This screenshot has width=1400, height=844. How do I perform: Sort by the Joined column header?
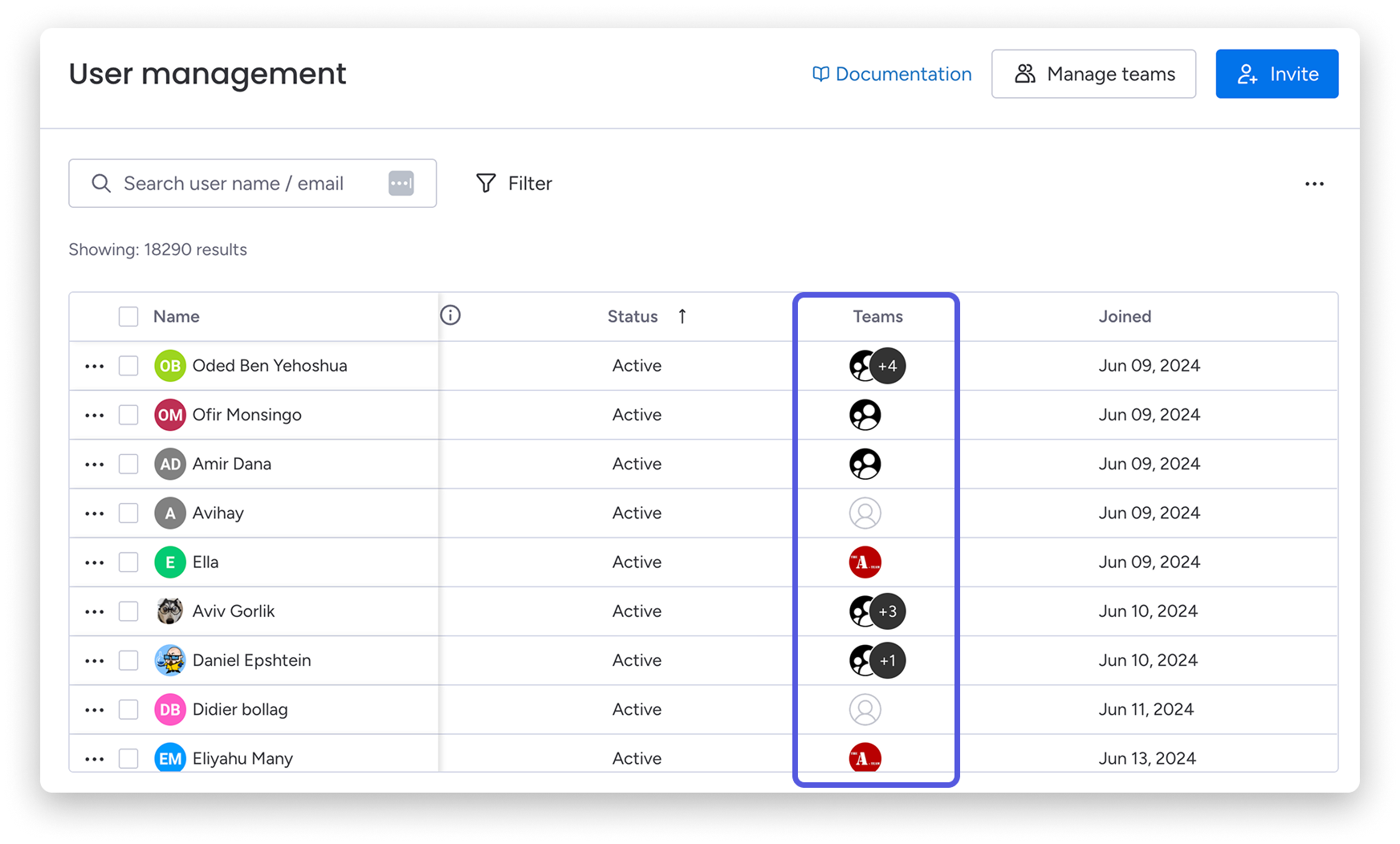[1125, 317]
